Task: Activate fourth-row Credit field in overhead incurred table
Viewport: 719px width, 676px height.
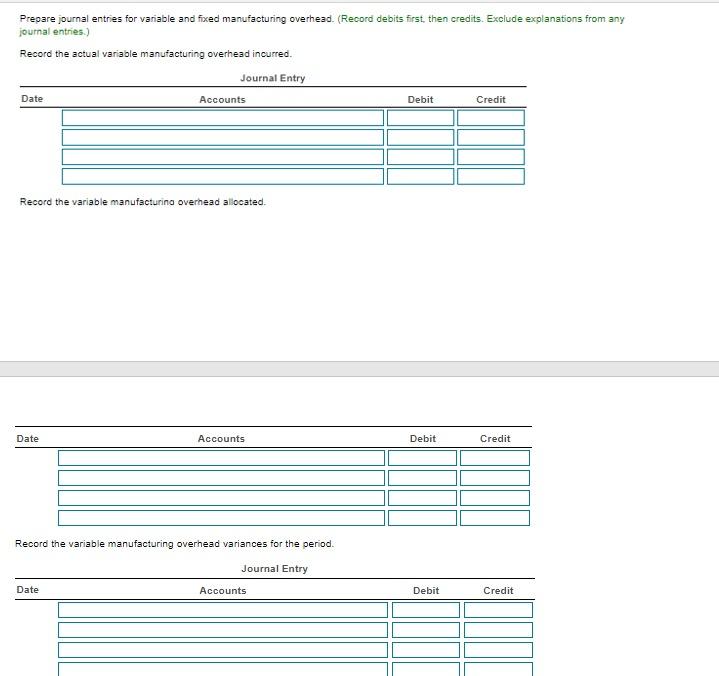Action: [x=491, y=177]
